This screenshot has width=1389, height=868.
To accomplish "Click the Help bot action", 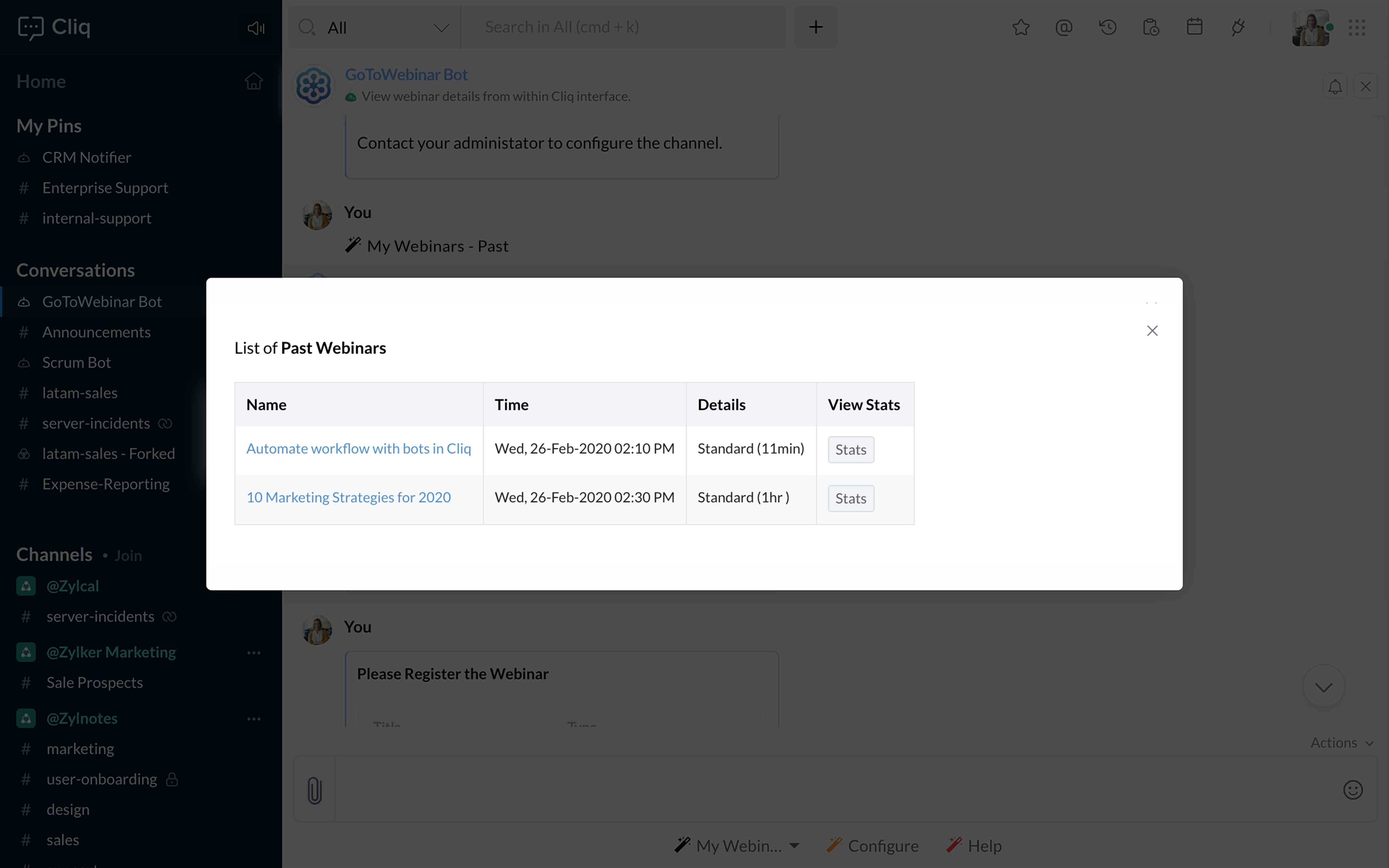I will pos(974,845).
